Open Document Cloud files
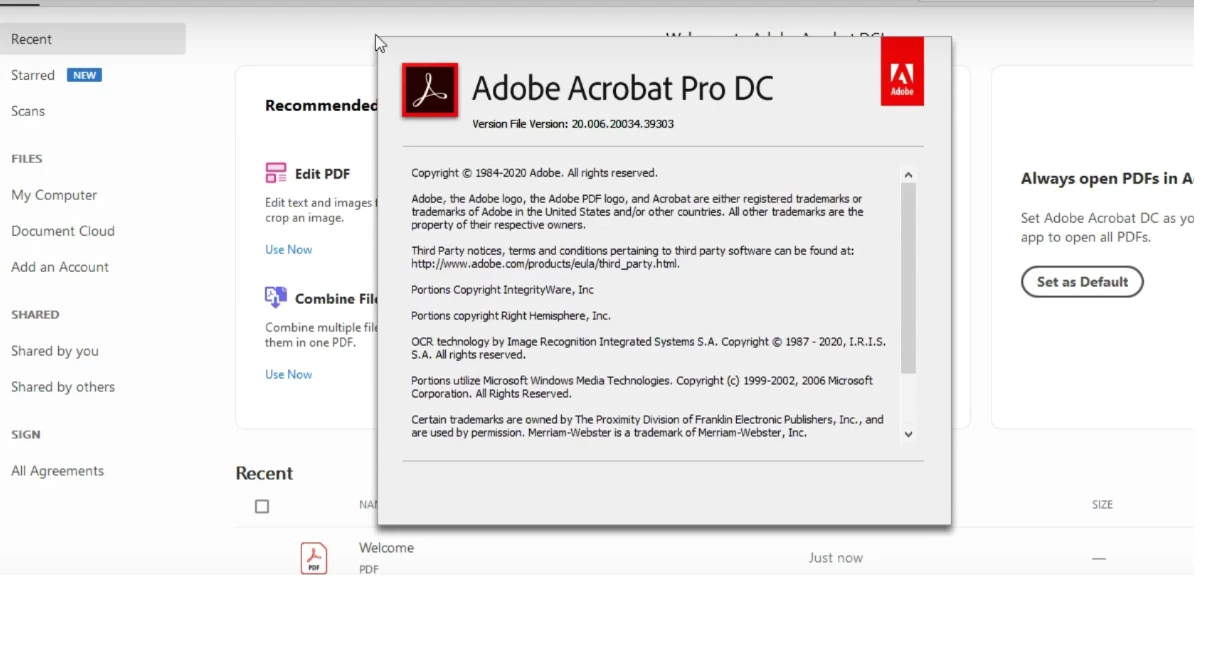Viewport: 1212px width, 648px height. click(63, 231)
